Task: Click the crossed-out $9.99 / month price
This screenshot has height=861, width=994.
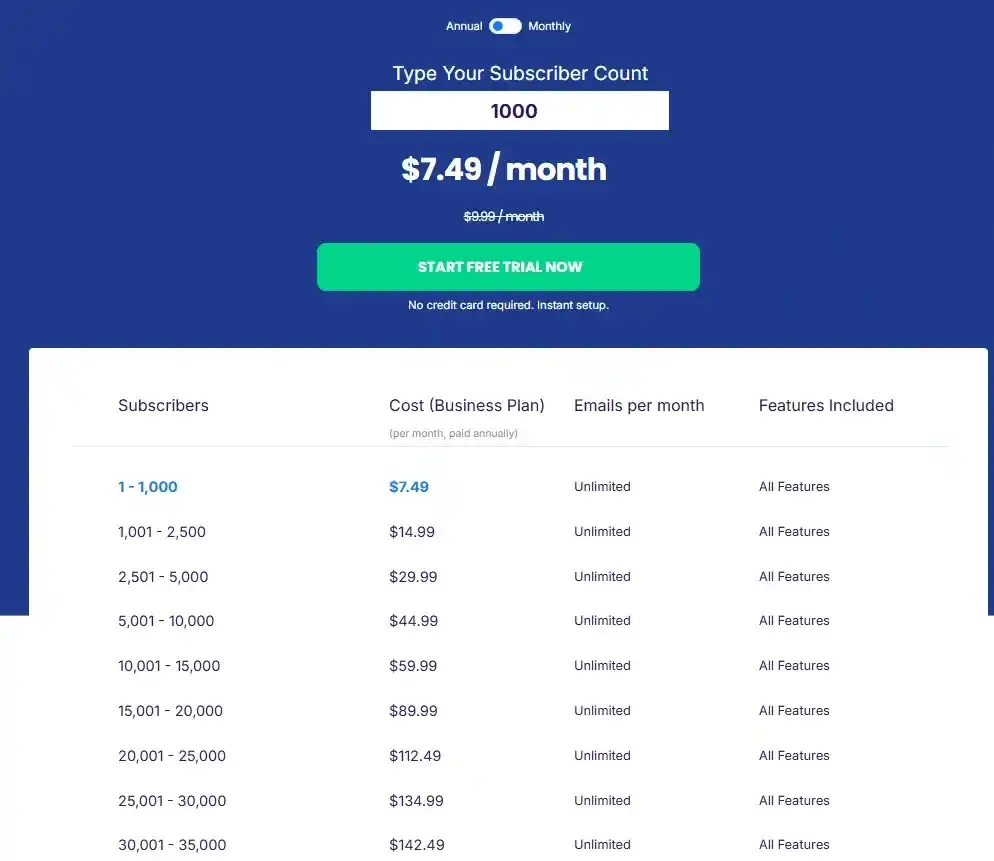Action: point(503,216)
